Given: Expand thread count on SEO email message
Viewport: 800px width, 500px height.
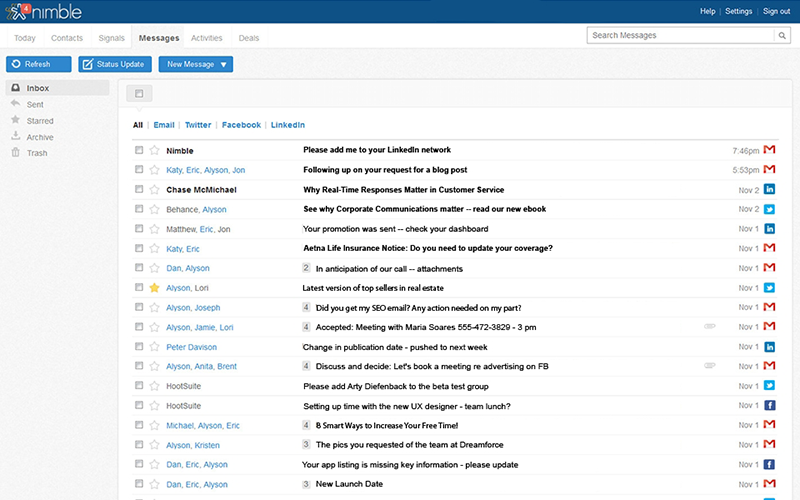Looking at the screenshot, I should (x=306, y=307).
